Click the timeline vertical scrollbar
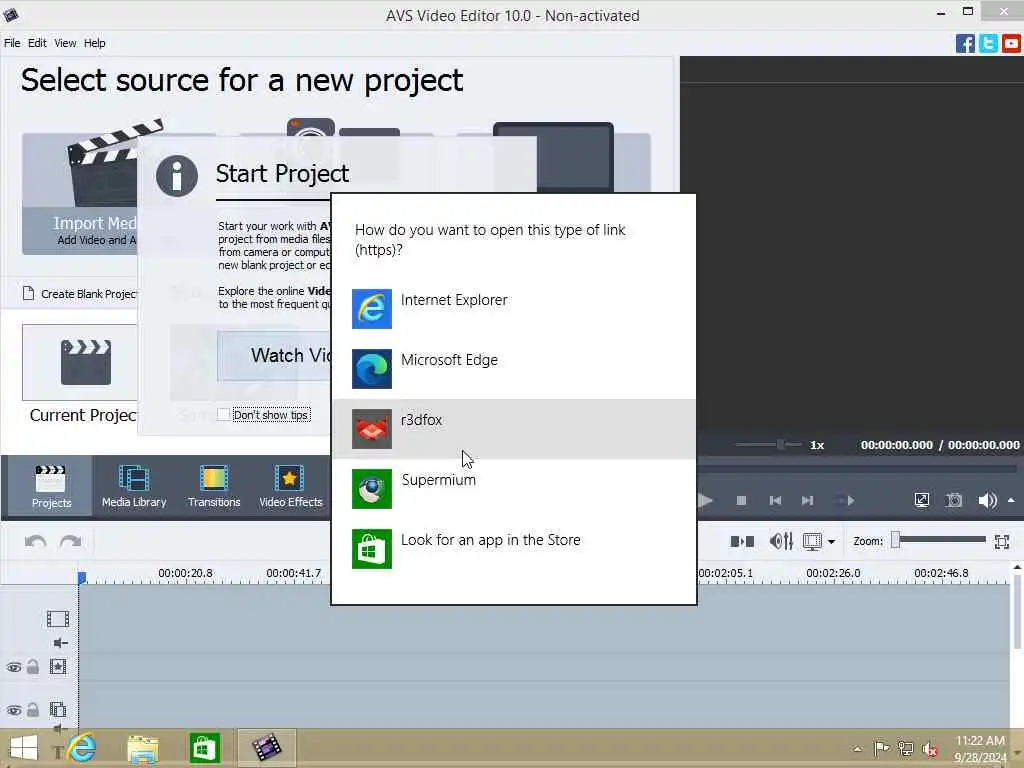Image resolution: width=1024 pixels, height=768 pixels. 1017,611
